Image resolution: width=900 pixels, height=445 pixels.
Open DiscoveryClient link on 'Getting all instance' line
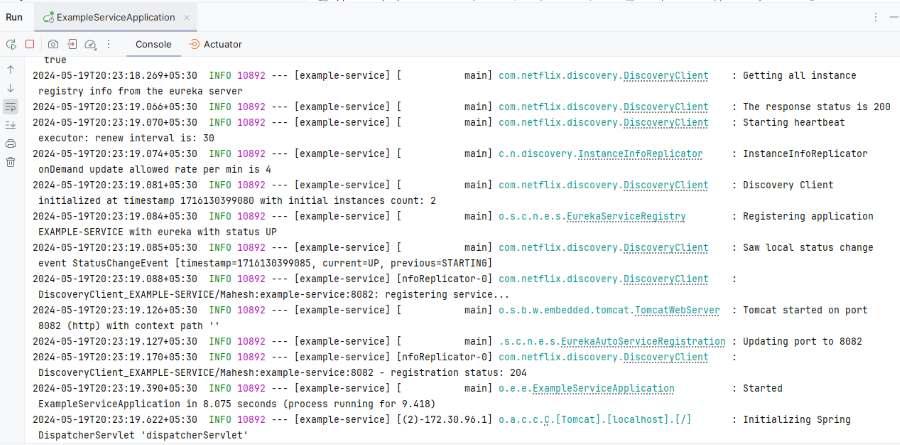666,75
